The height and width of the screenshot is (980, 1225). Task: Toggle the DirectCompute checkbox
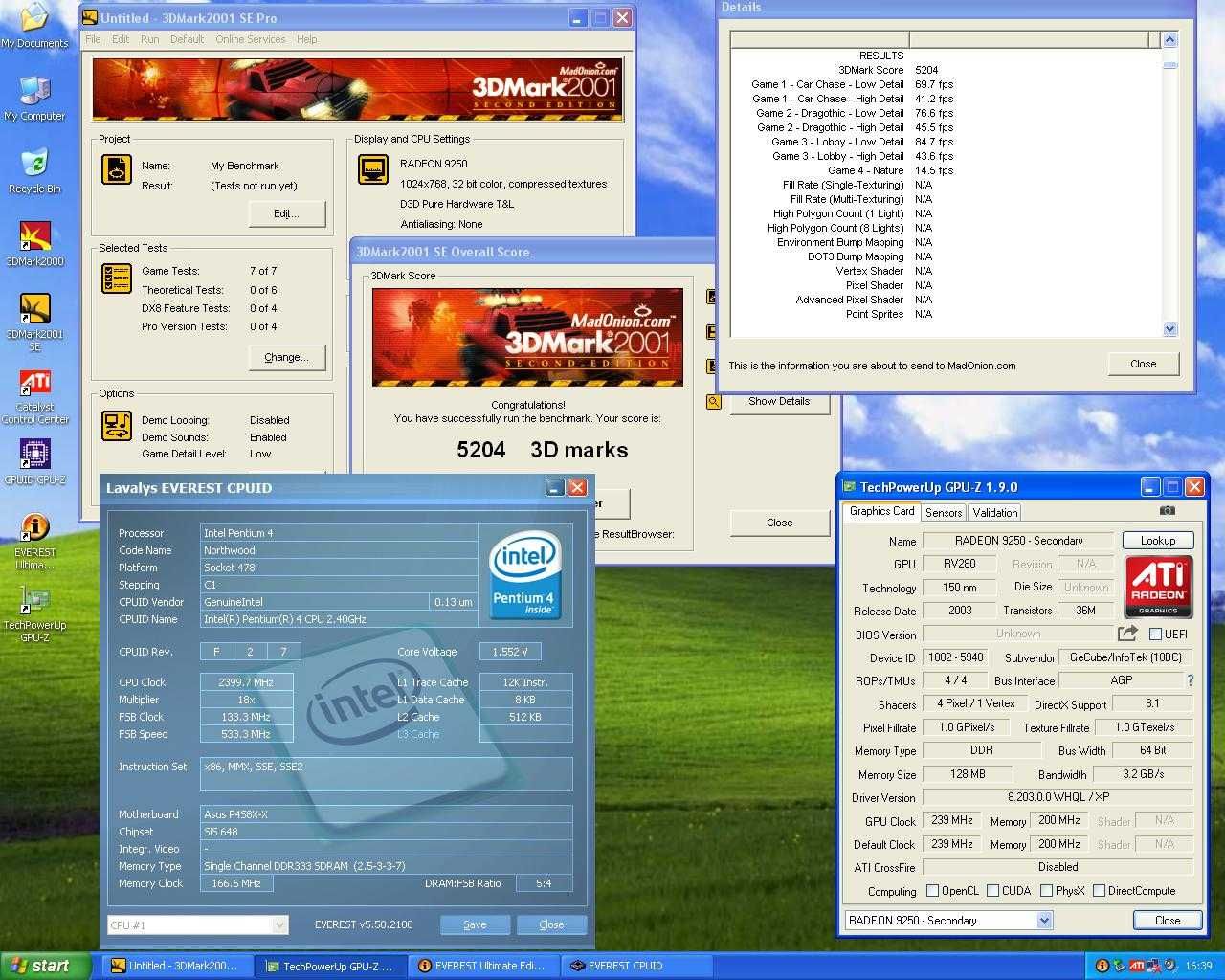point(1099,891)
